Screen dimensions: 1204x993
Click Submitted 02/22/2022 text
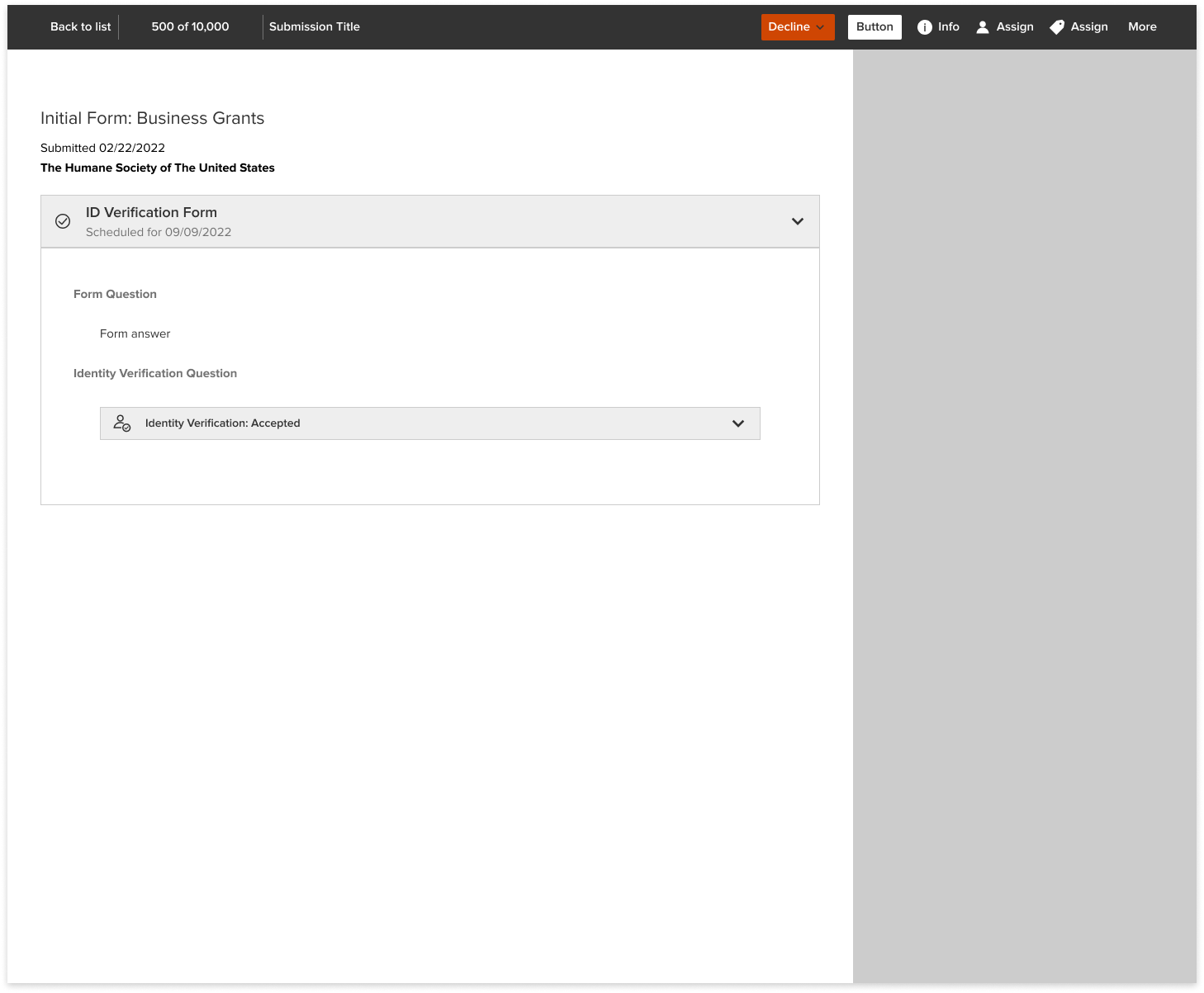103,148
